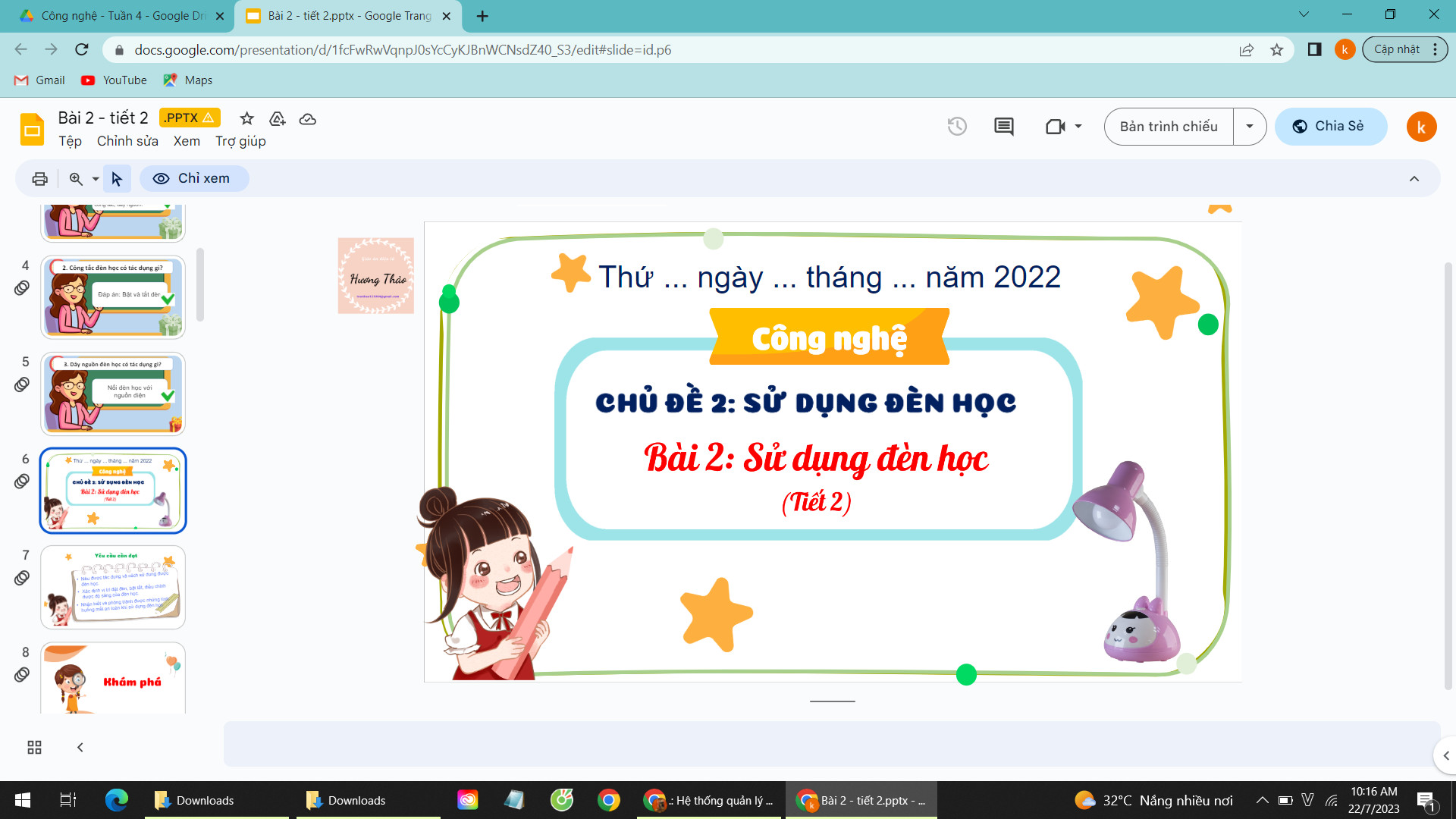Screen dimensions: 1456x819
Task: Open the comments panel icon
Action: pos(1003,127)
